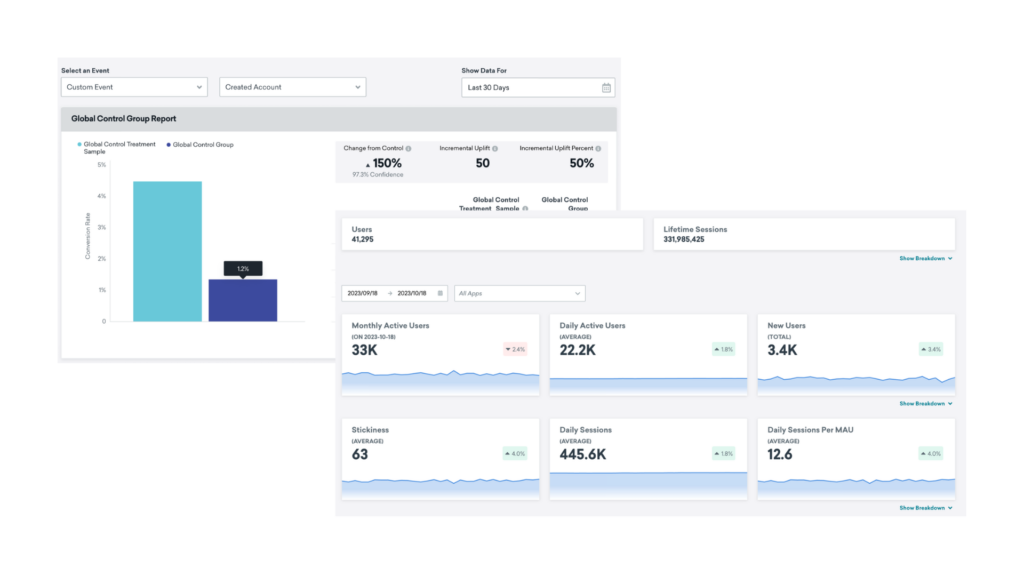This screenshot has height=576, width=1024.
Task: Click the 12.6 sessions per MAU value
Action: pos(780,455)
